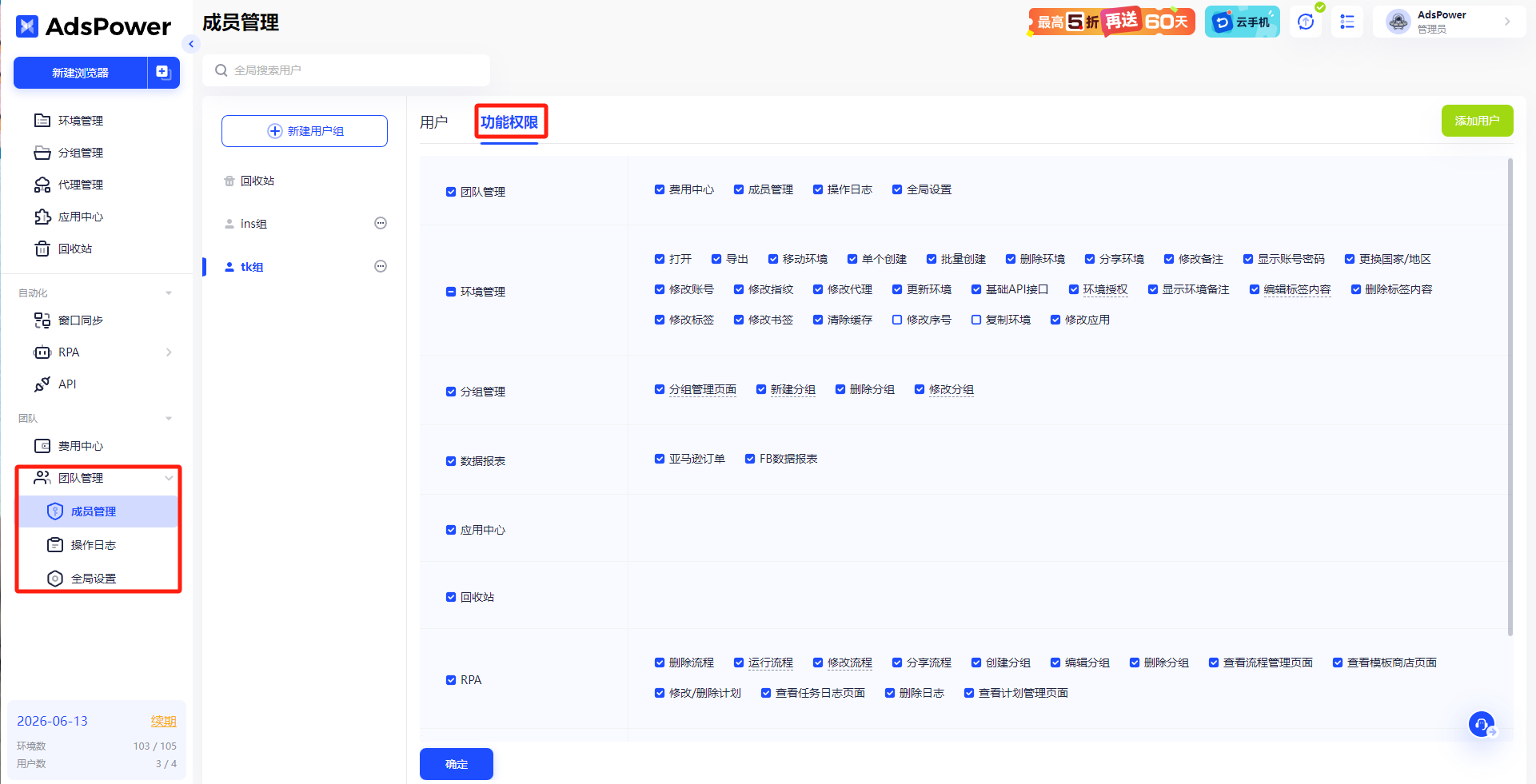This screenshot has height=784, width=1536.
Task: Click 确定 to save permissions
Action: pyautogui.click(x=457, y=764)
